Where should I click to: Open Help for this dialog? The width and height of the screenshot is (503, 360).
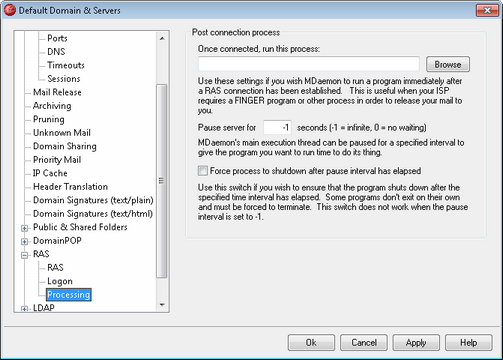(468, 343)
